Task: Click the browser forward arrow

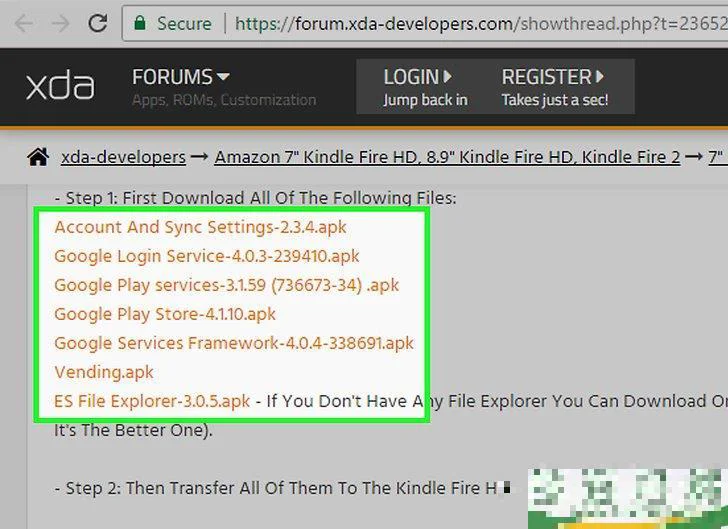Action: [x=61, y=23]
